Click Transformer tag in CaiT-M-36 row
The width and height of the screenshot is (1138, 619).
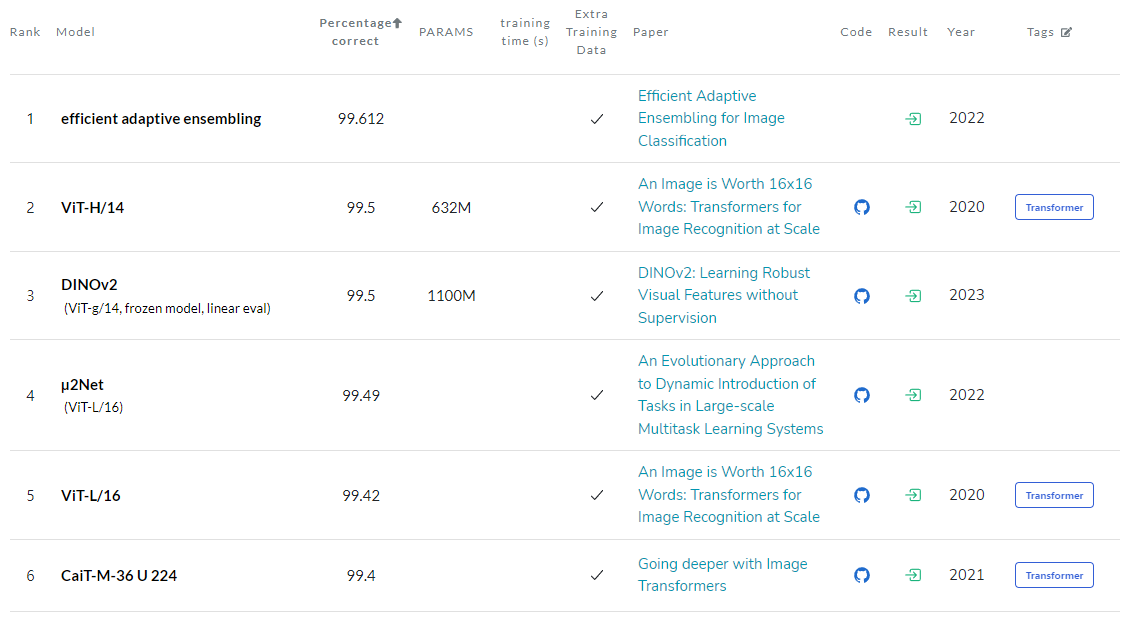pos(1054,575)
